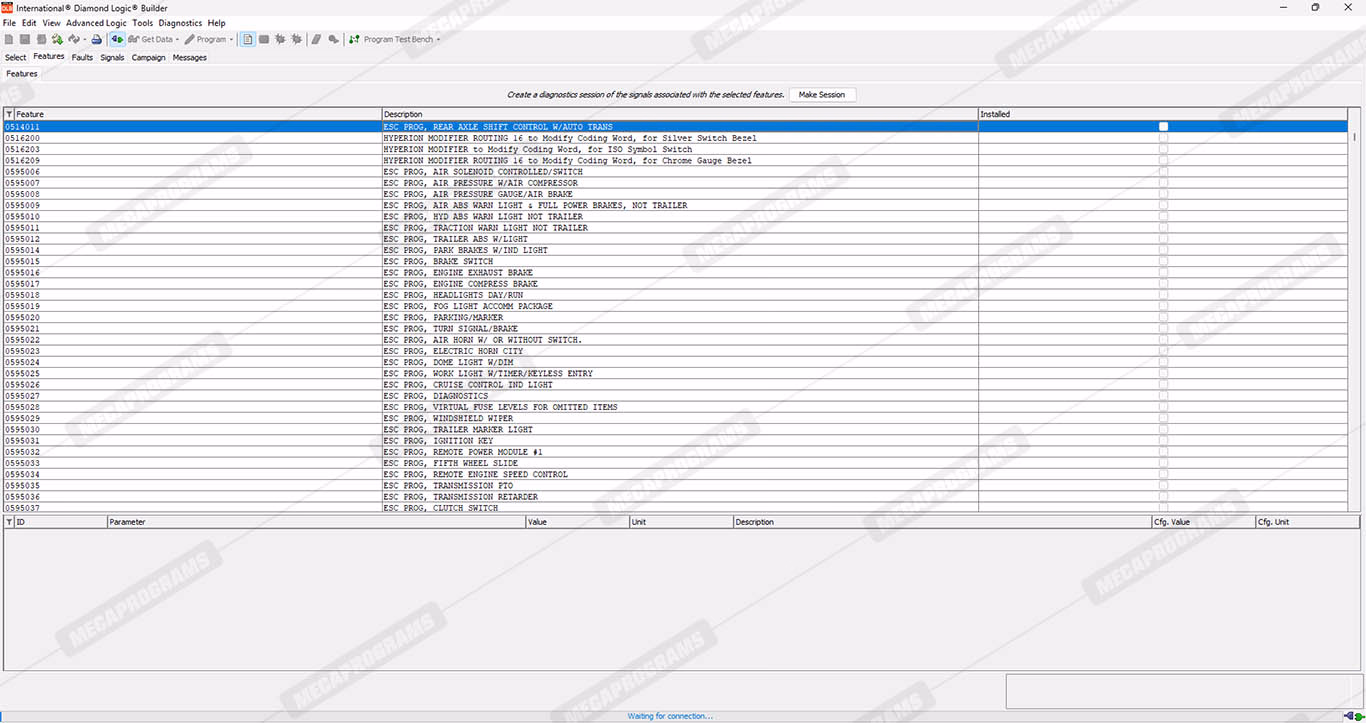
Task: Open the Get Data dropdown
Action: (177, 40)
